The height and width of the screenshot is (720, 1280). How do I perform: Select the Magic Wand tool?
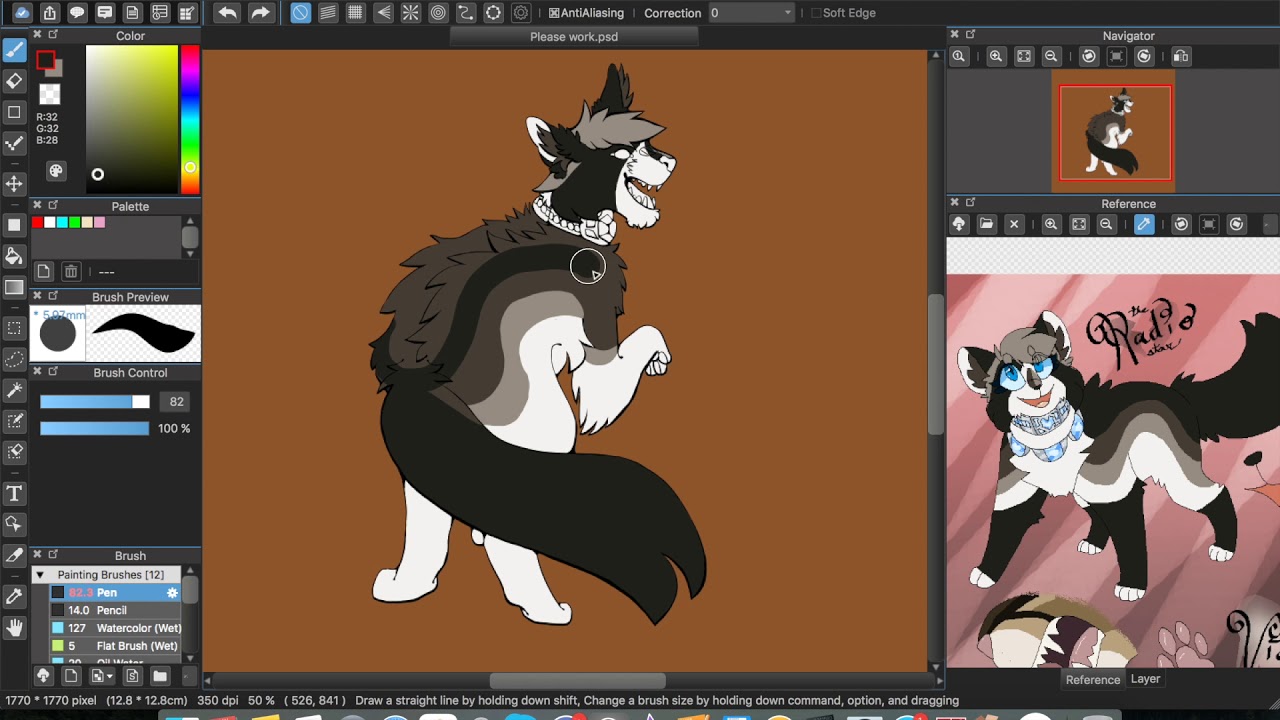14,389
